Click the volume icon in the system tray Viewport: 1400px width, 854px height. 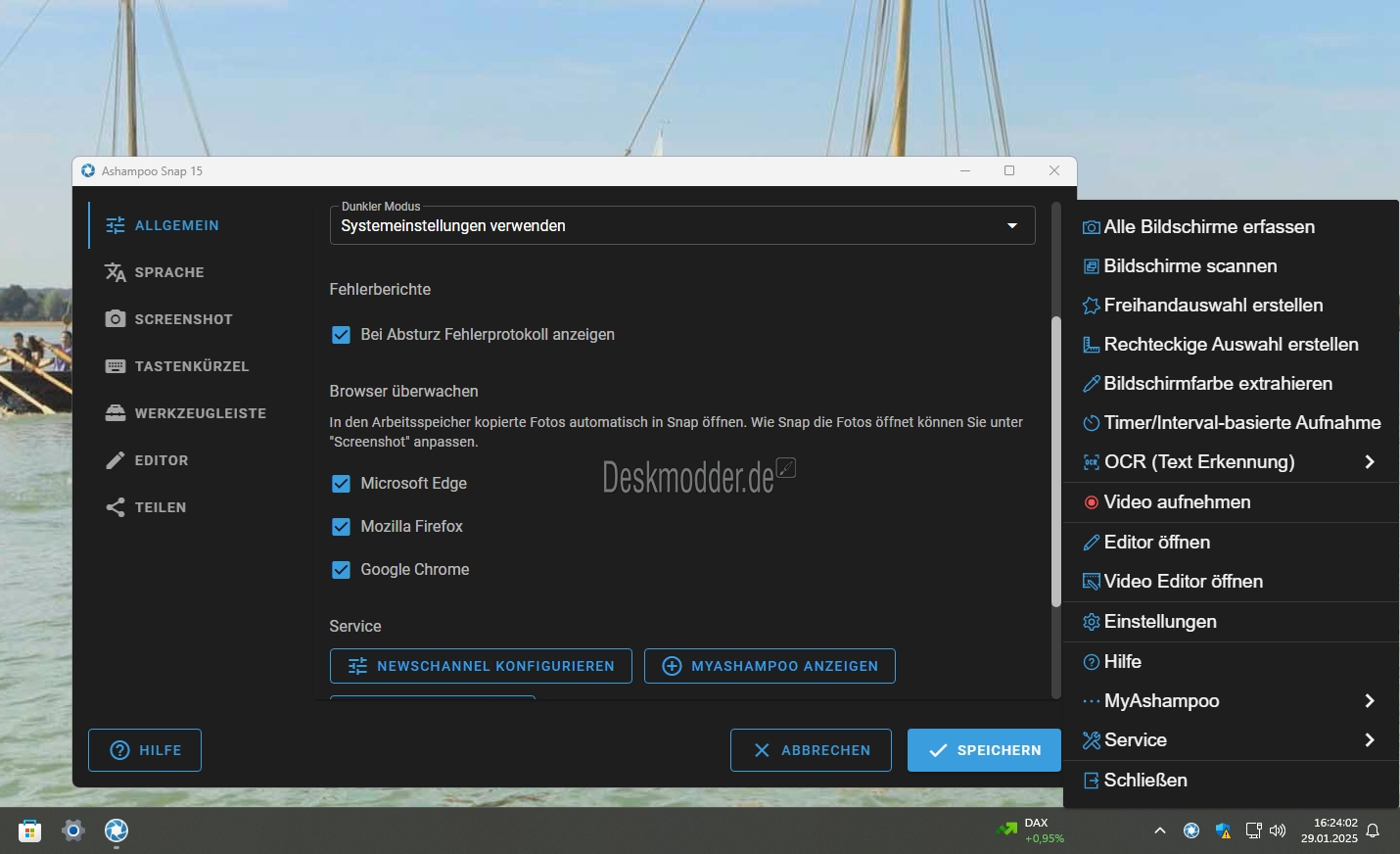[x=1278, y=830]
